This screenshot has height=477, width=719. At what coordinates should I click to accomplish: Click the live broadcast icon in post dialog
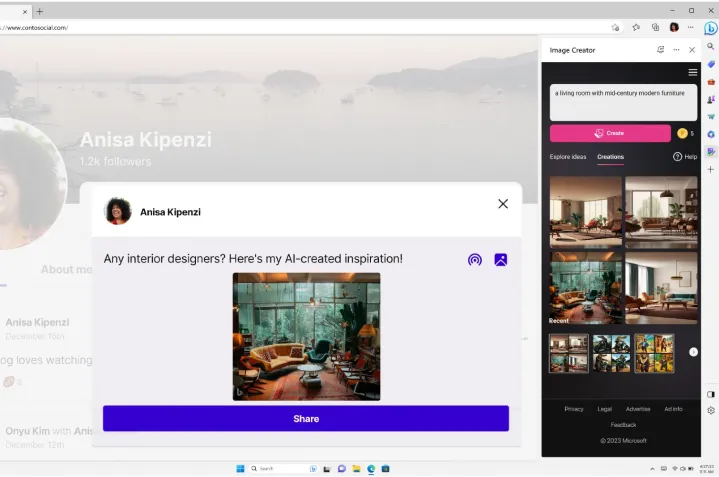[475, 260]
